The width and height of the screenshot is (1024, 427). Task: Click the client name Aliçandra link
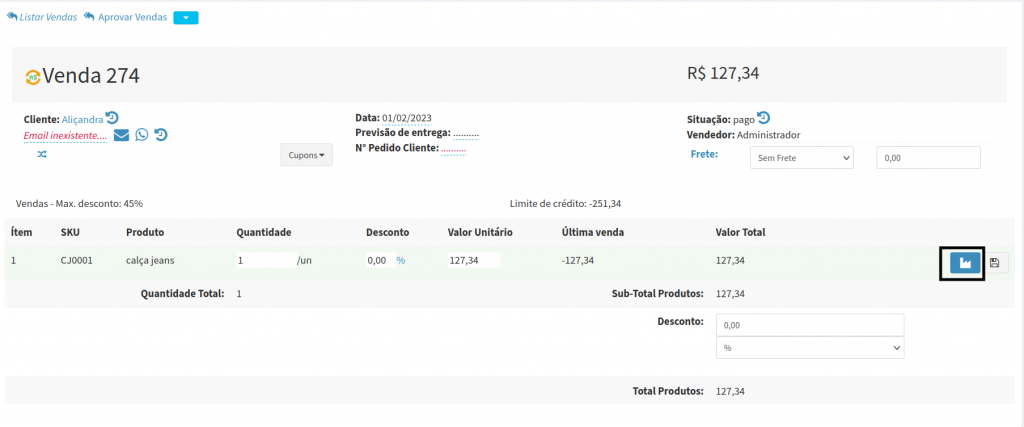tap(82, 119)
